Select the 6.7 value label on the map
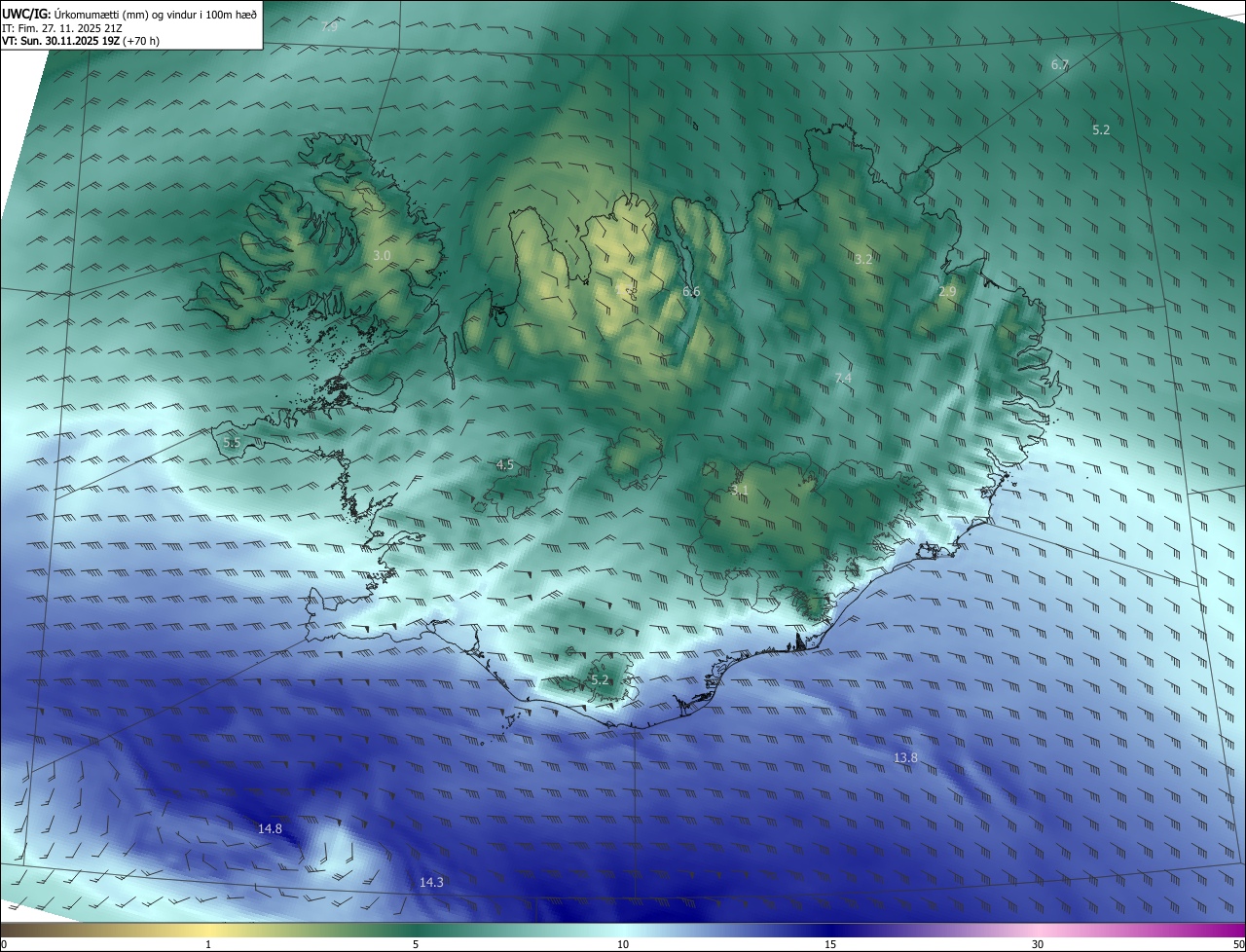 click(1060, 64)
